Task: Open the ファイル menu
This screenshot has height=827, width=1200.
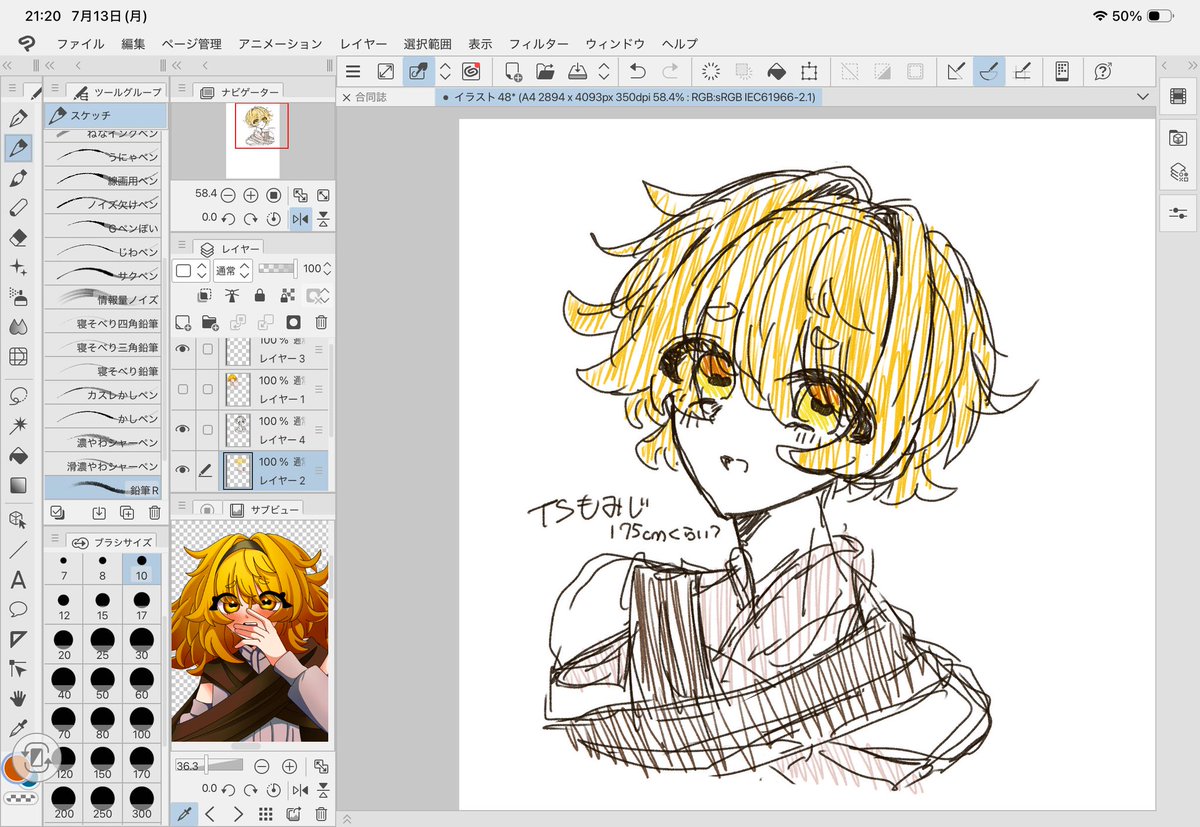Action: 81,44
